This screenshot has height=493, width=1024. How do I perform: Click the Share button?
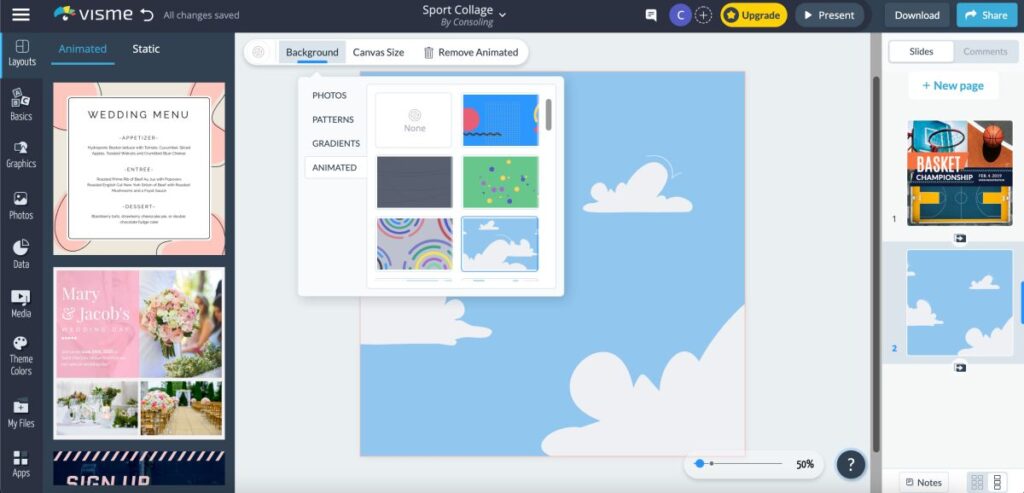pyautogui.click(x=986, y=15)
